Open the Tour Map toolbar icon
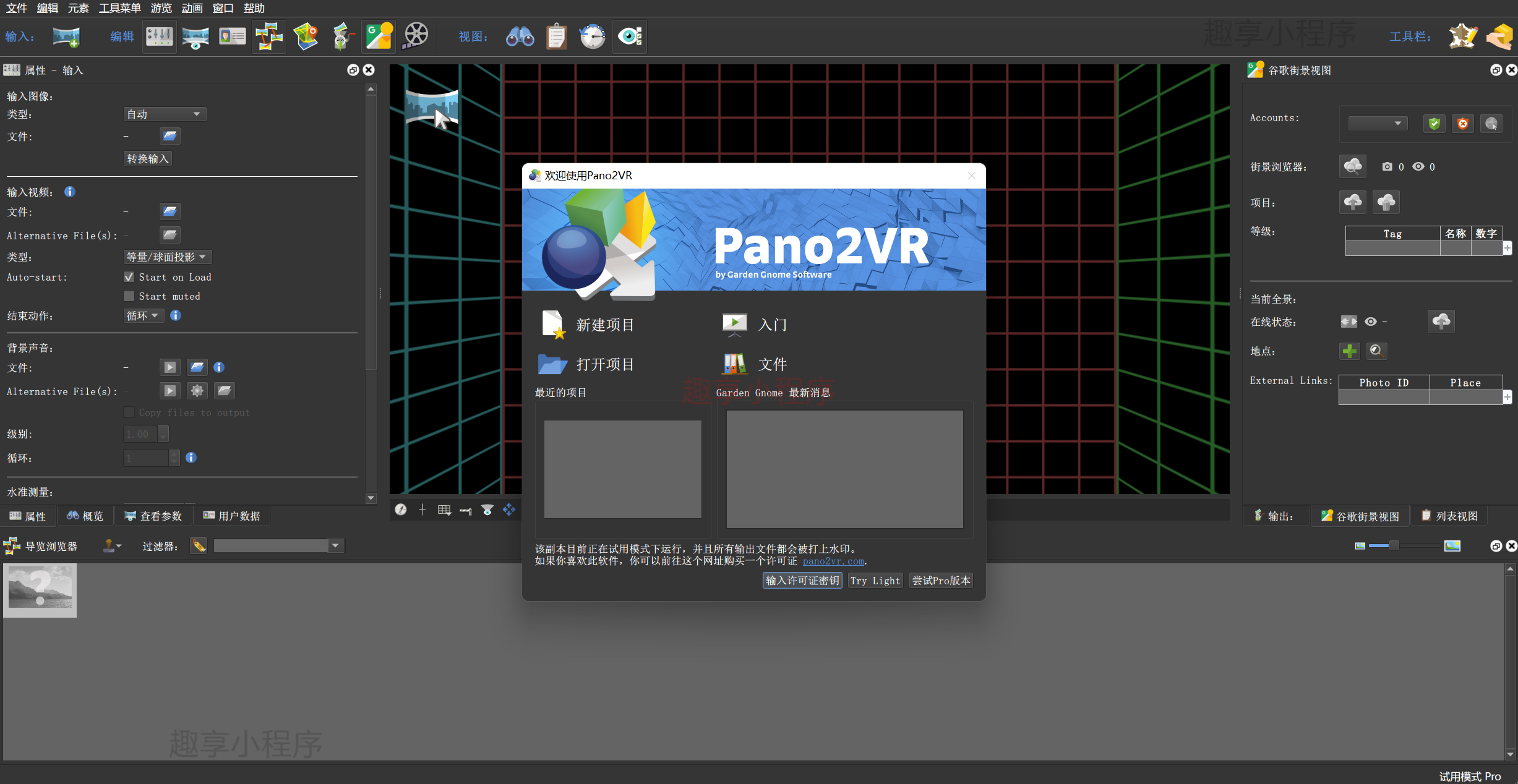 (x=306, y=37)
